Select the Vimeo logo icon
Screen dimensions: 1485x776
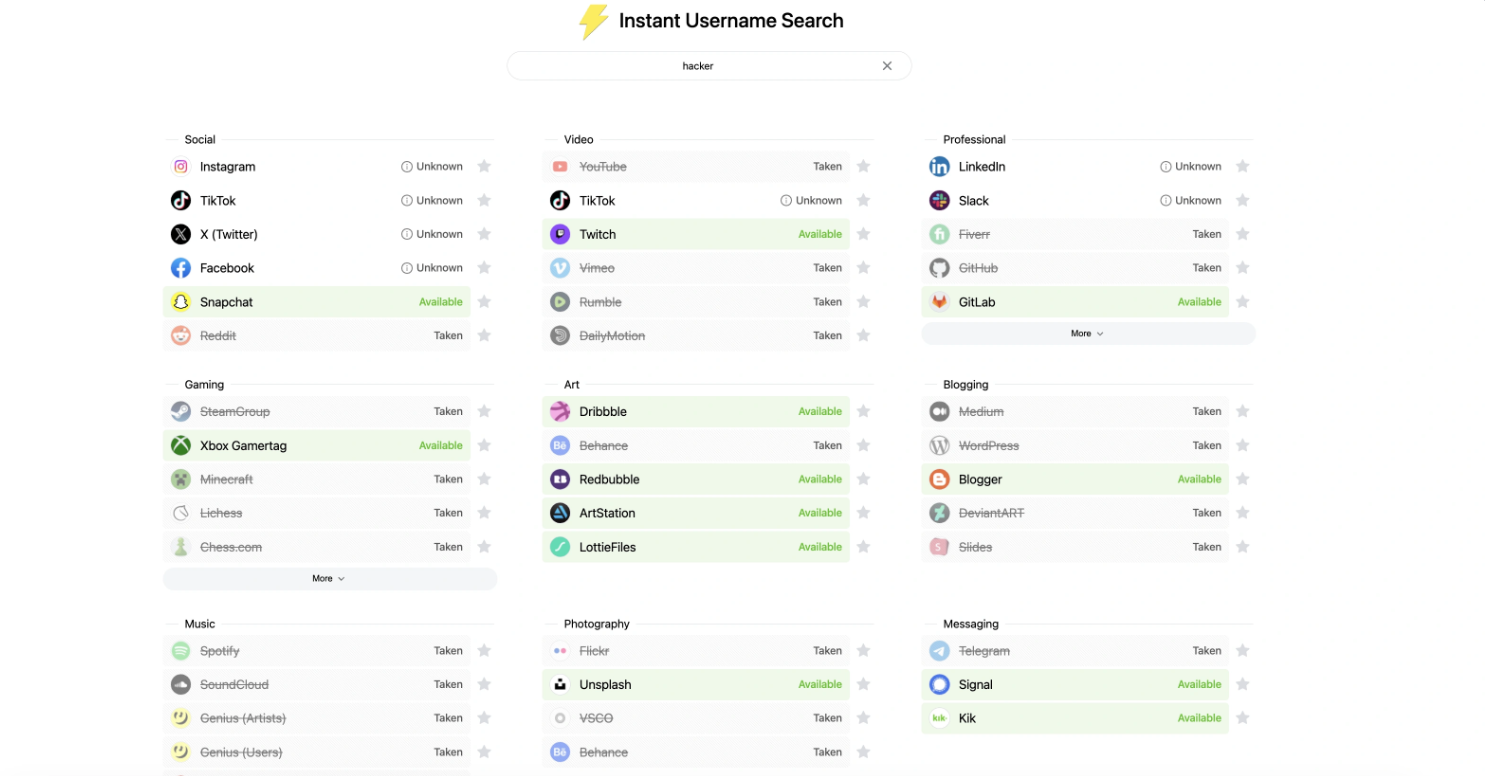pyautogui.click(x=560, y=268)
